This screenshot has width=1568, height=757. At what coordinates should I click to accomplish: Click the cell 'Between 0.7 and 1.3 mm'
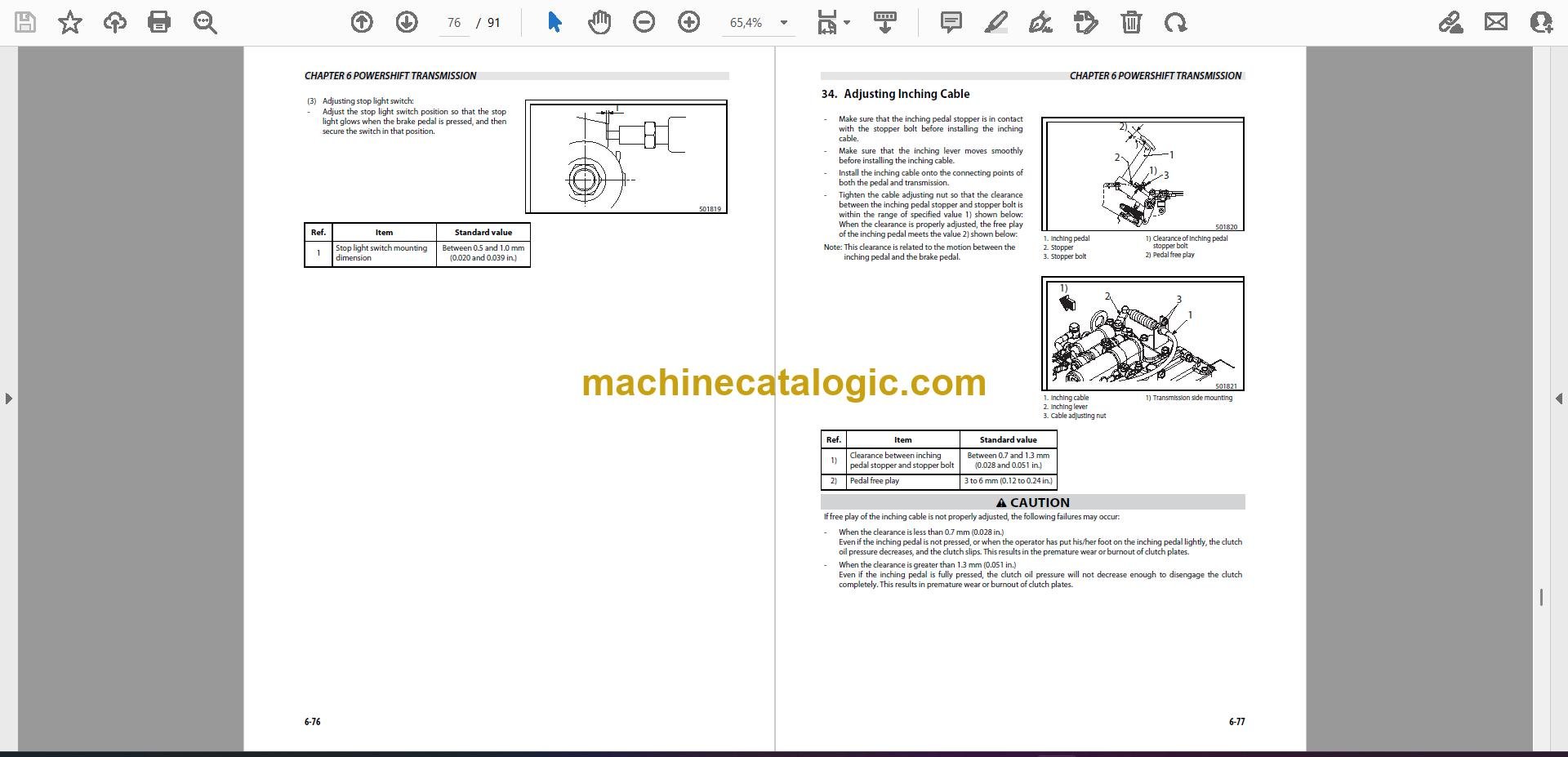[x=1009, y=461]
